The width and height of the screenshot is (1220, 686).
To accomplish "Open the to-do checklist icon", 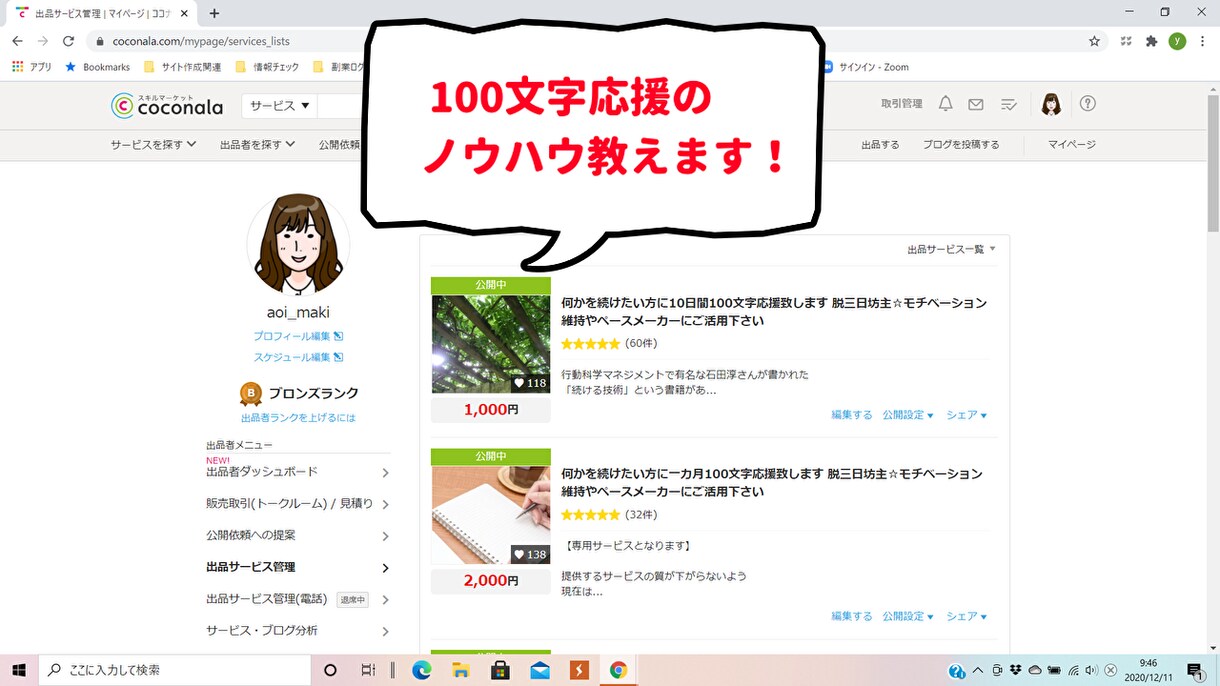I will click(x=1009, y=104).
